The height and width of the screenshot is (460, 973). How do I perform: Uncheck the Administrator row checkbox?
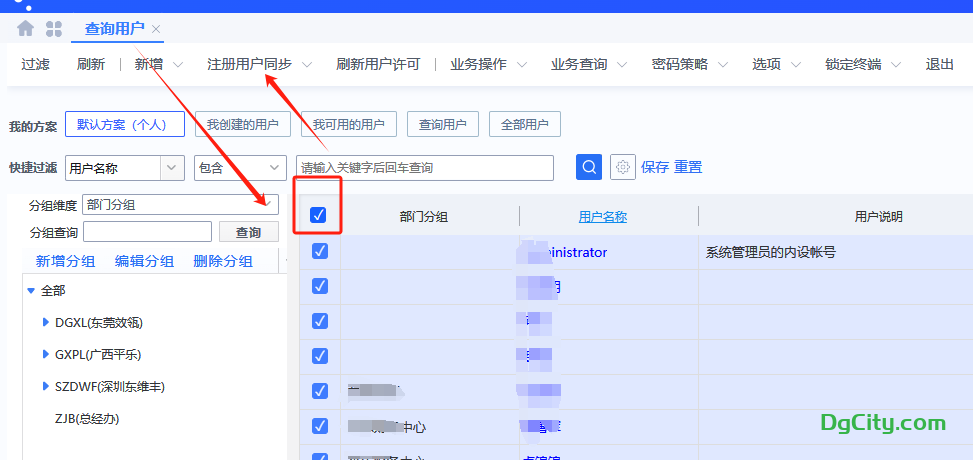click(x=320, y=252)
